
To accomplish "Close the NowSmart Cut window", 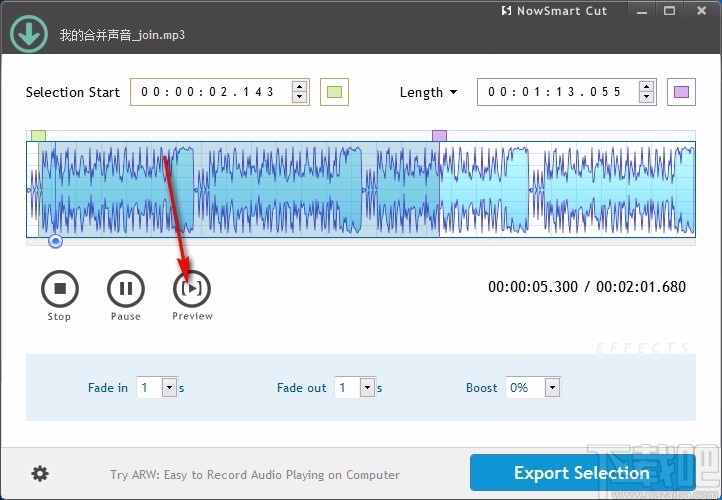I will click(701, 11).
